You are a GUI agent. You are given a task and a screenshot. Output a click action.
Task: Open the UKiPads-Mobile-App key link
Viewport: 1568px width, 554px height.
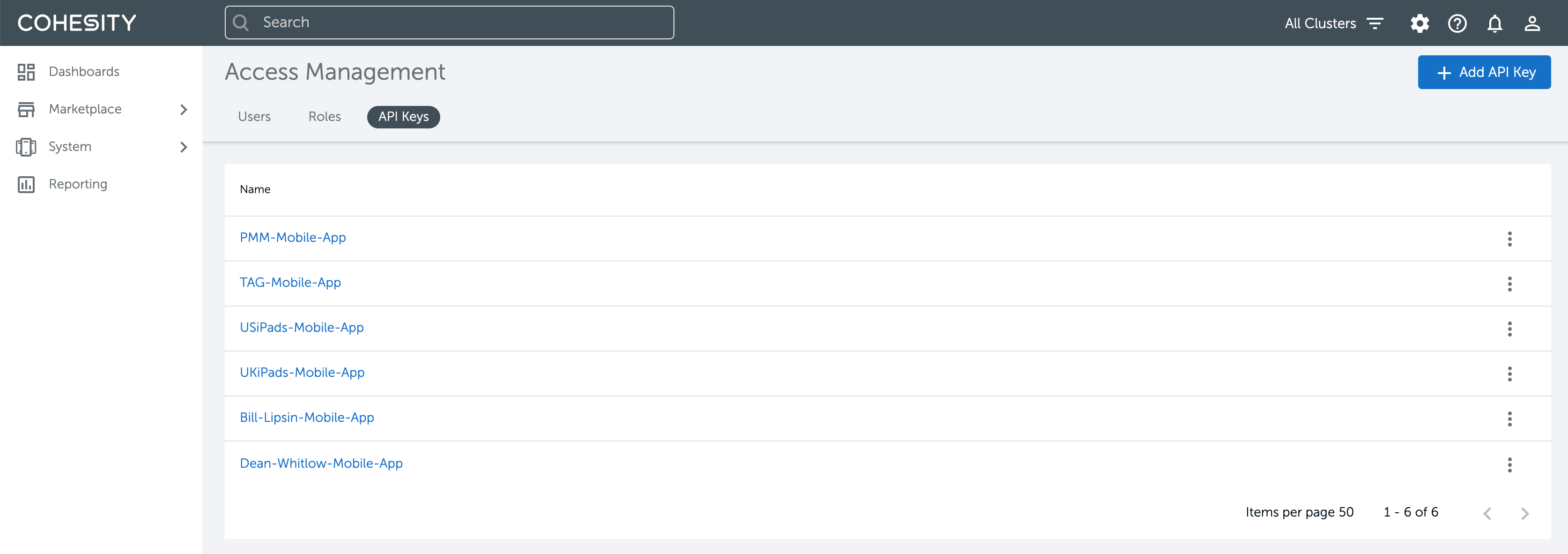(302, 373)
